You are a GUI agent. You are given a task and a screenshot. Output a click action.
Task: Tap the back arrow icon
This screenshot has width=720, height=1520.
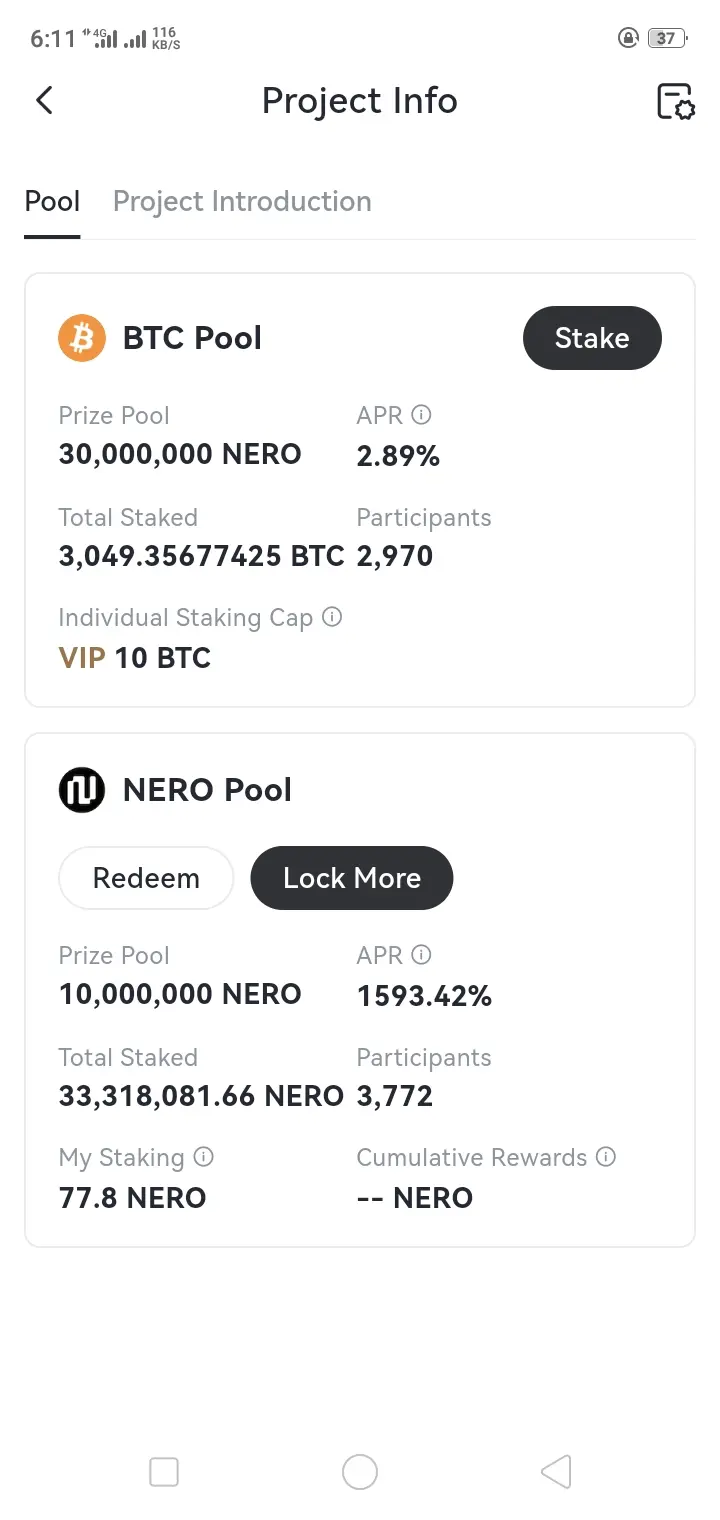[x=44, y=100]
